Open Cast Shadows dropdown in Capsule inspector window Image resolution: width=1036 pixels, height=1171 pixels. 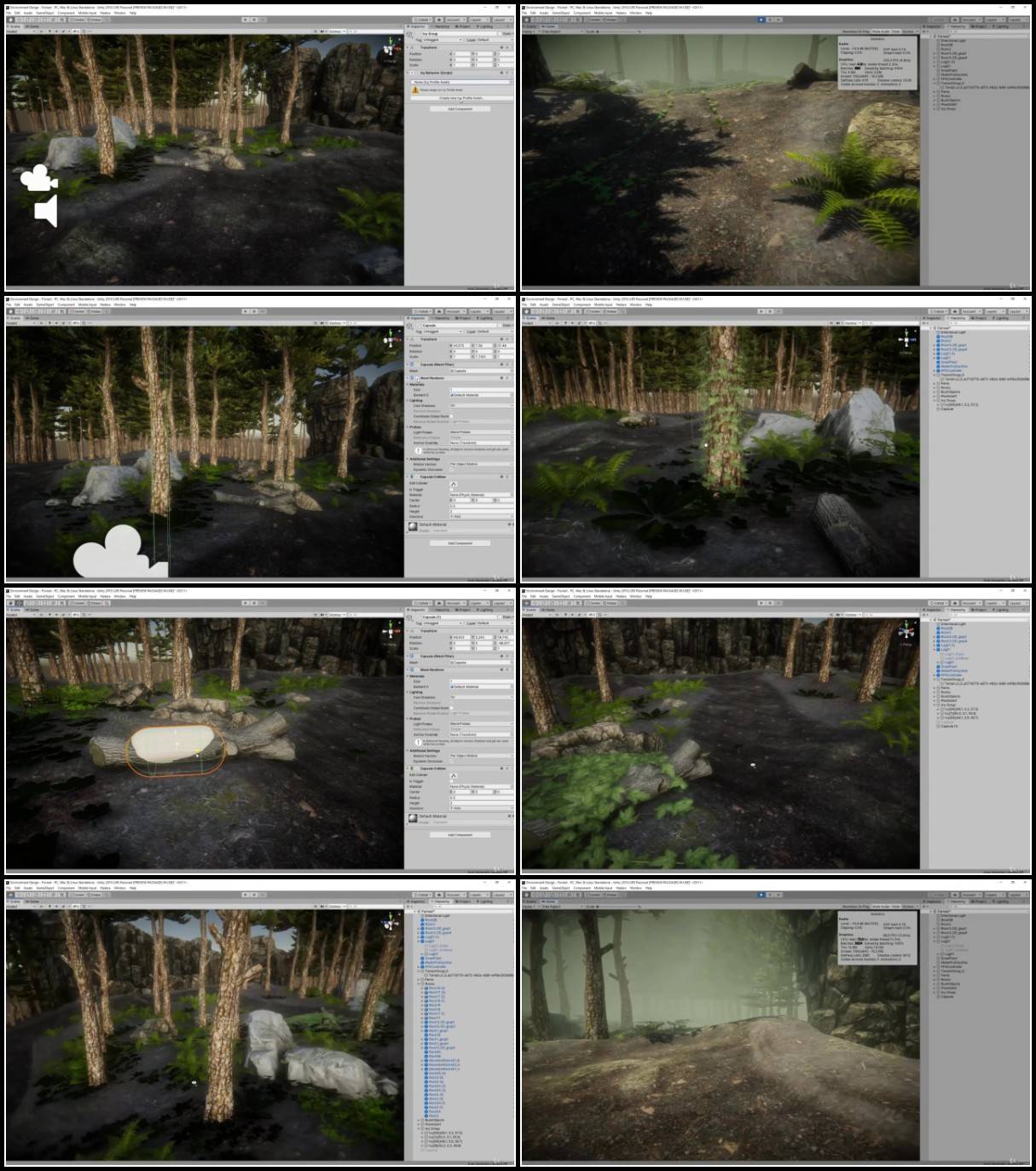coord(482,406)
